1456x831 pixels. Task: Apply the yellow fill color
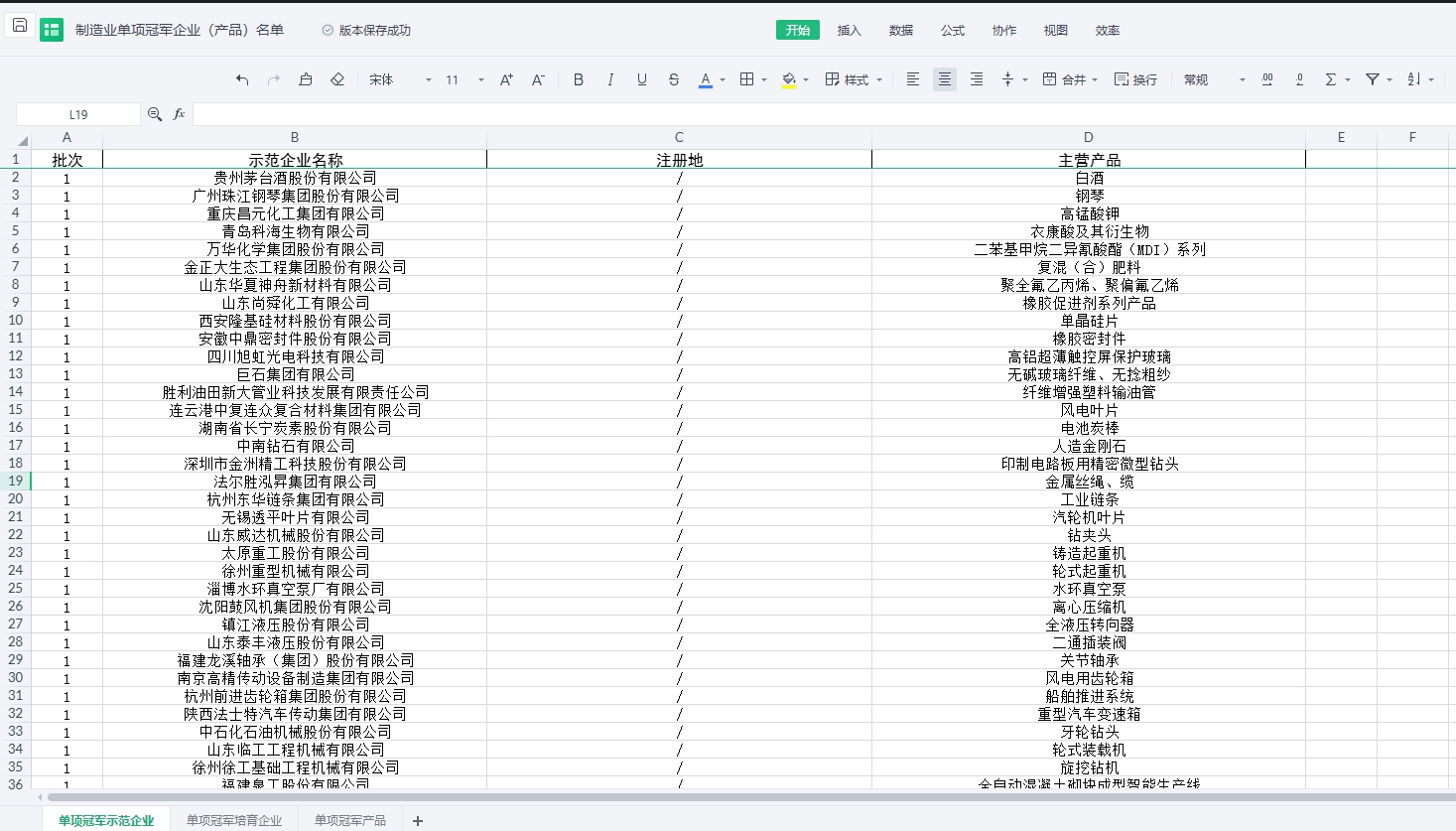789,79
